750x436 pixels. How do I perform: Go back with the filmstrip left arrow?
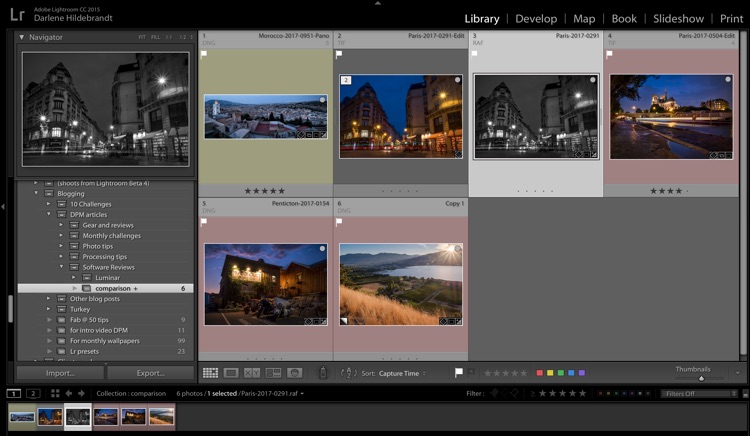click(69, 393)
